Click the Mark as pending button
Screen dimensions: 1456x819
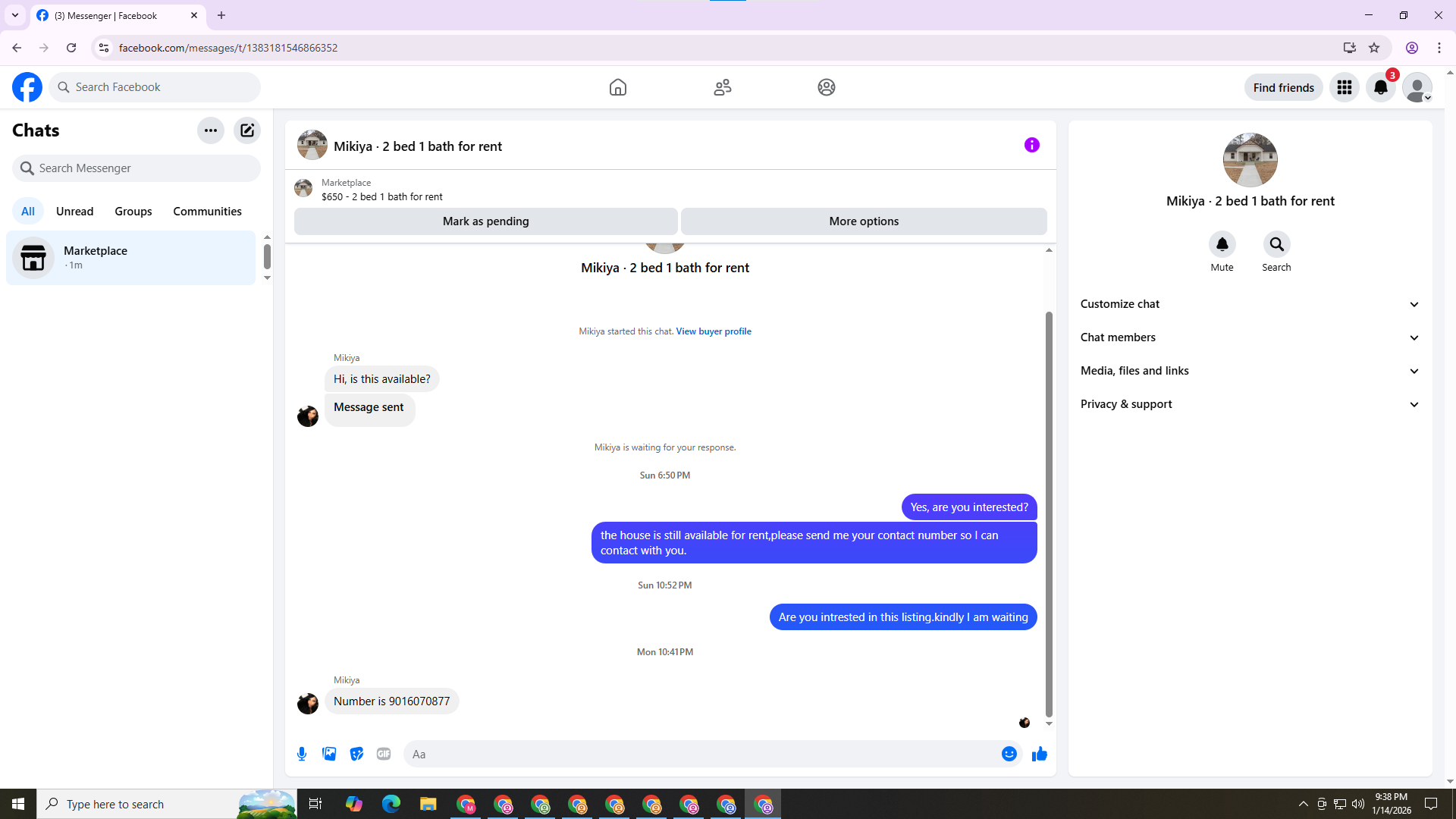[x=485, y=221]
